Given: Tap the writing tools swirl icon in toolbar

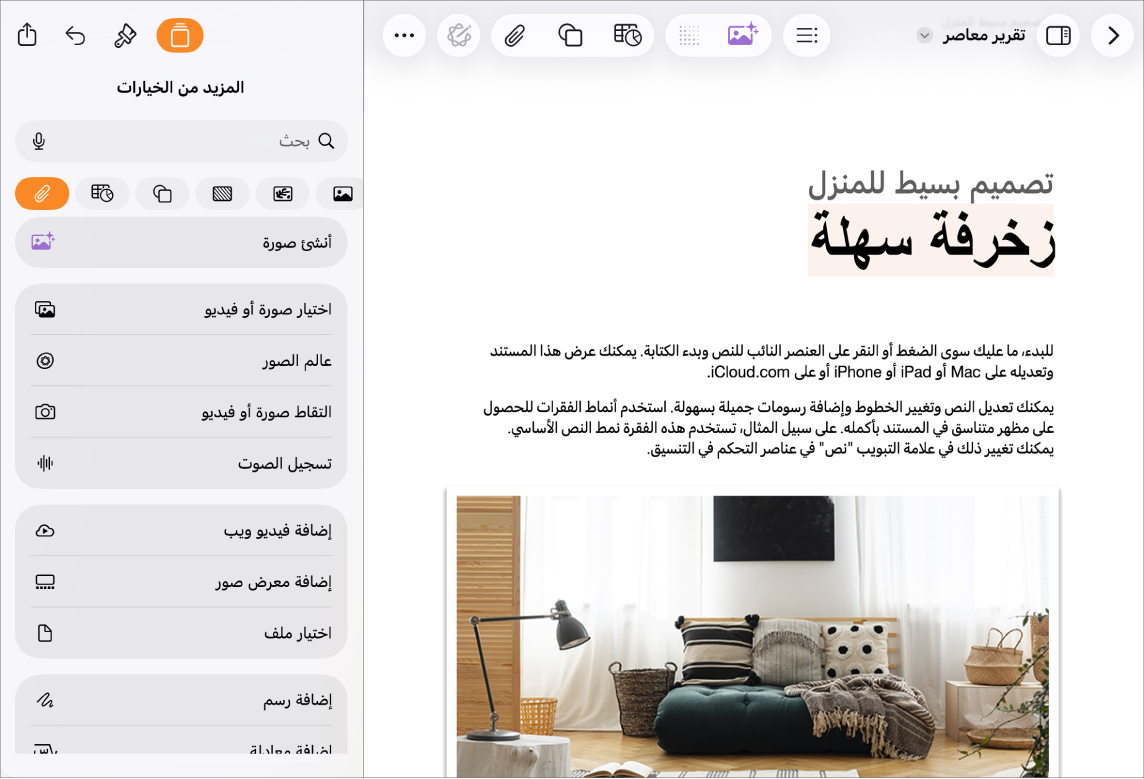Looking at the screenshot, I should (459, 35).
